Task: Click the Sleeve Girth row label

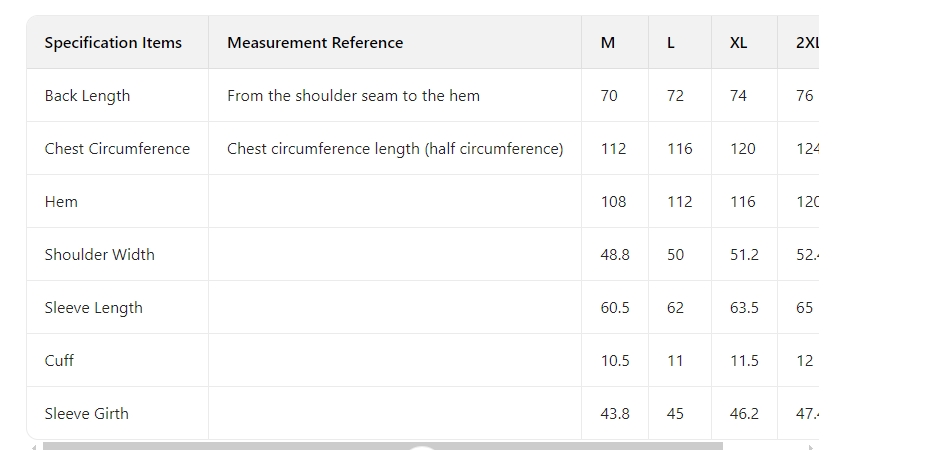Action: 86,414
